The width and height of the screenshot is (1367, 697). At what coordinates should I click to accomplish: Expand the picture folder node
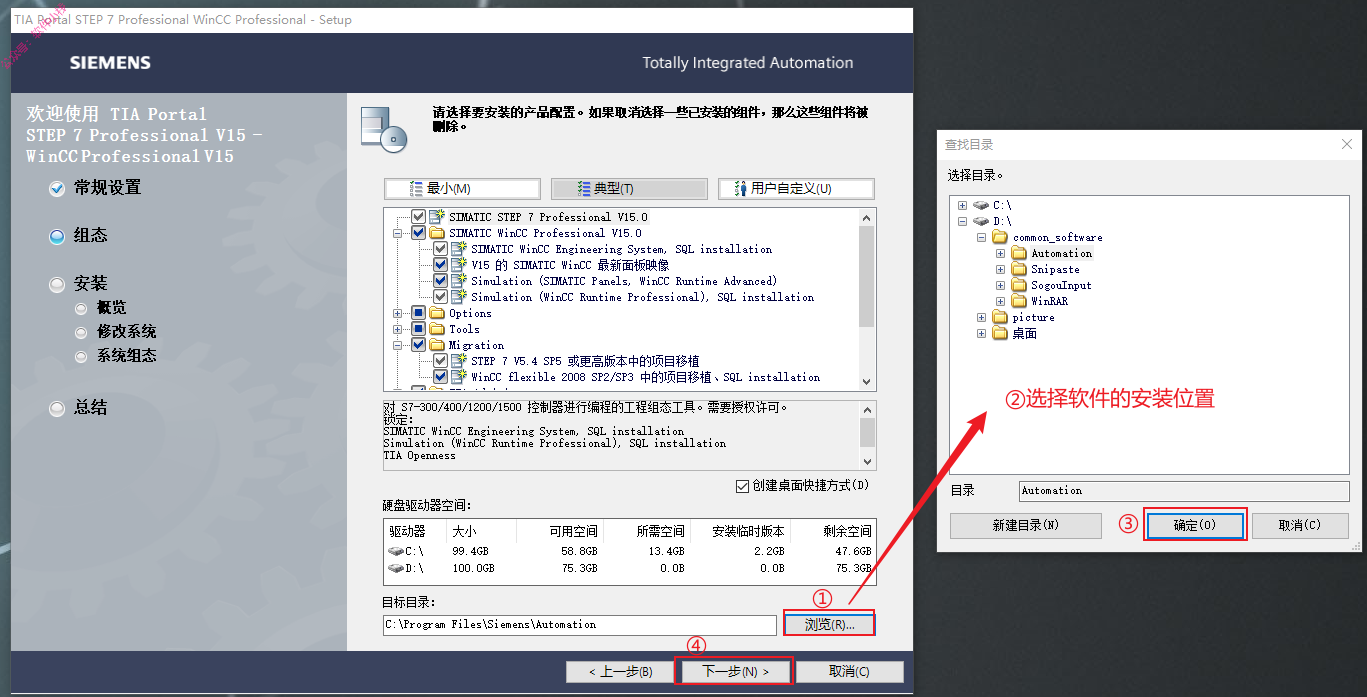[981, 317]
